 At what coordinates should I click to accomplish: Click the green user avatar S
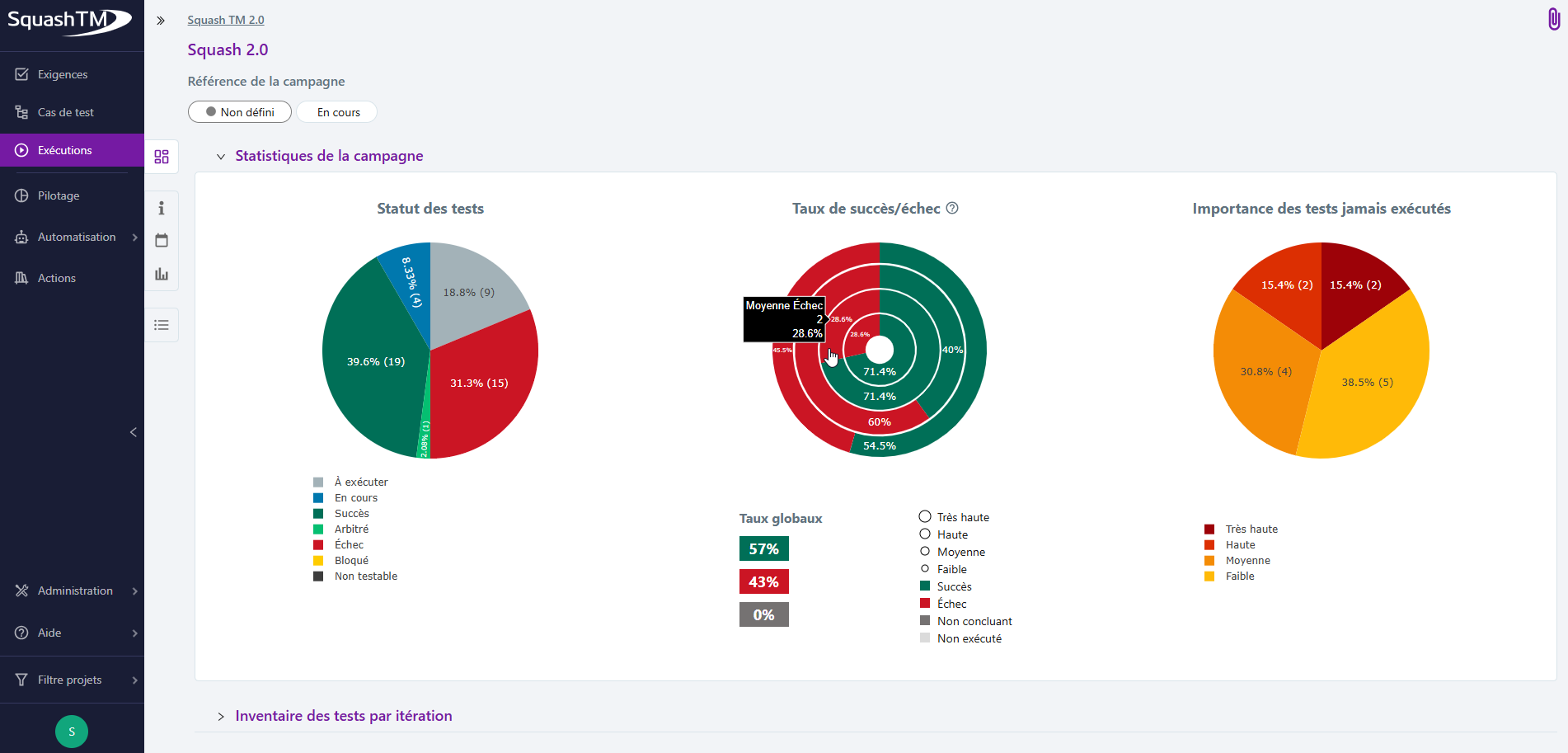click(72, 732)
